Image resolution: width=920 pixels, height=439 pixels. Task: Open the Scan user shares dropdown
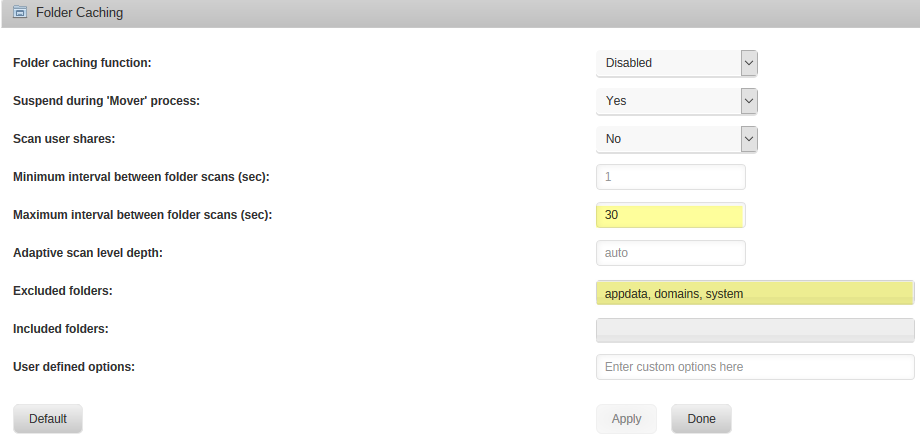tap(677, 139)
